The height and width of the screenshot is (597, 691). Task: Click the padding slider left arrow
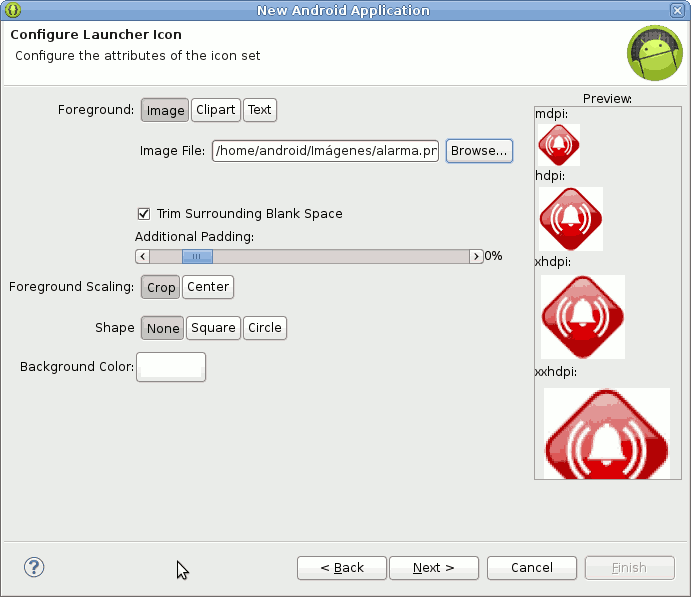point(142,256)
